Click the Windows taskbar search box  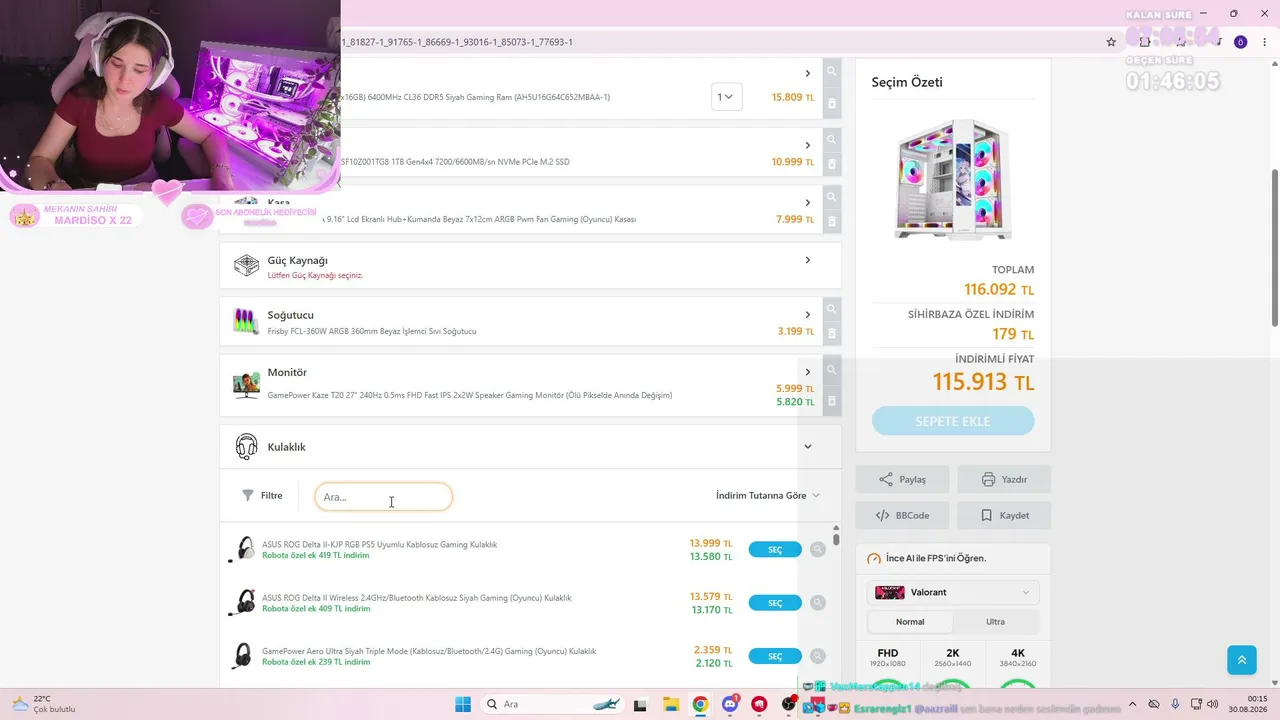553,704
